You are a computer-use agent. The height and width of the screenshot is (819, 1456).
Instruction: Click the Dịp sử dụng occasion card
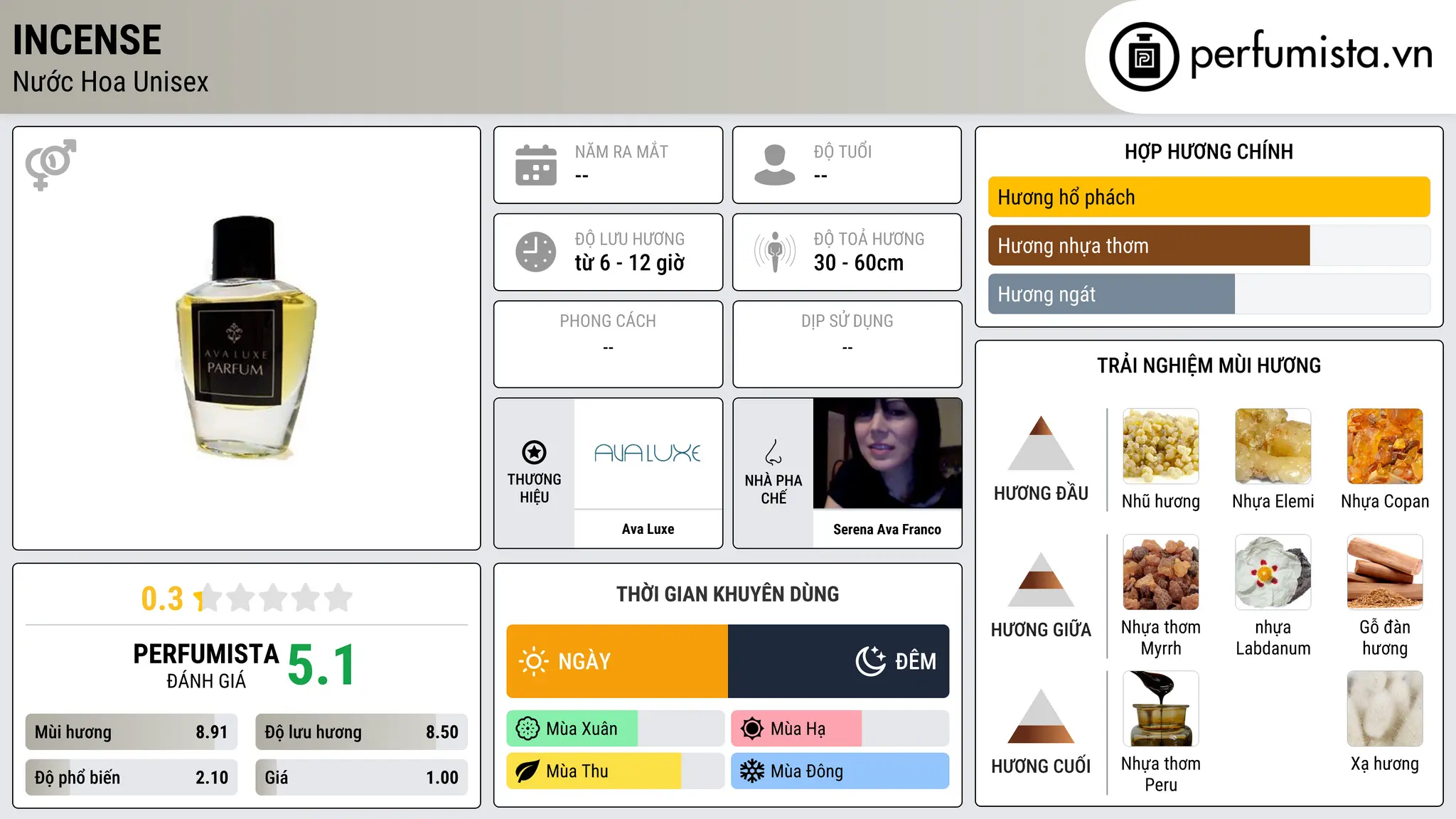(847, 344)
